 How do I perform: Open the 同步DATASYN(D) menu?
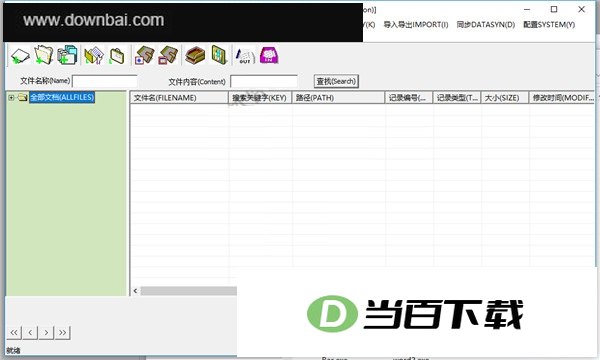click(486, 25)
